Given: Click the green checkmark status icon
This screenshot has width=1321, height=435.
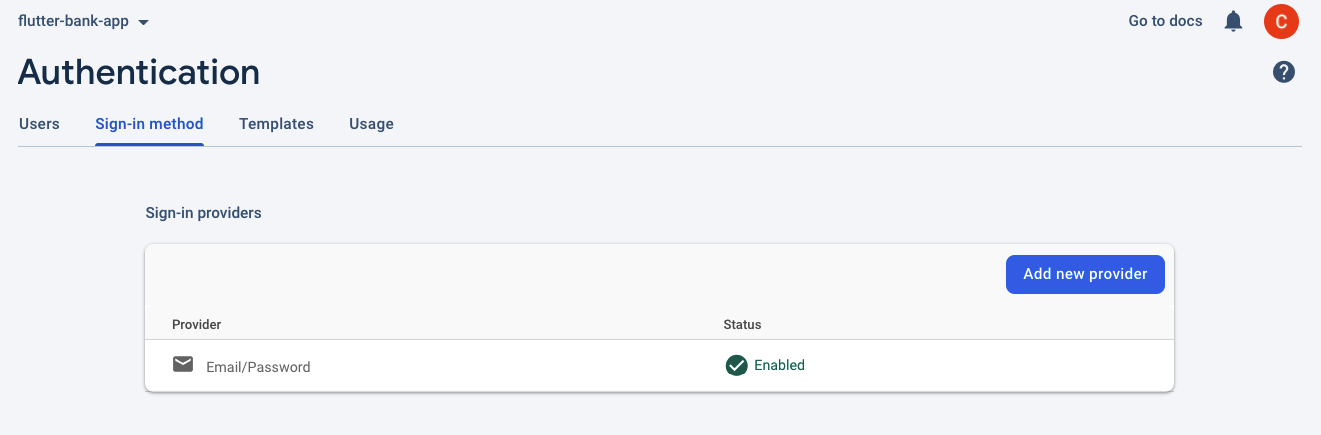Looking at the screenshot, I should click(737, 365).
